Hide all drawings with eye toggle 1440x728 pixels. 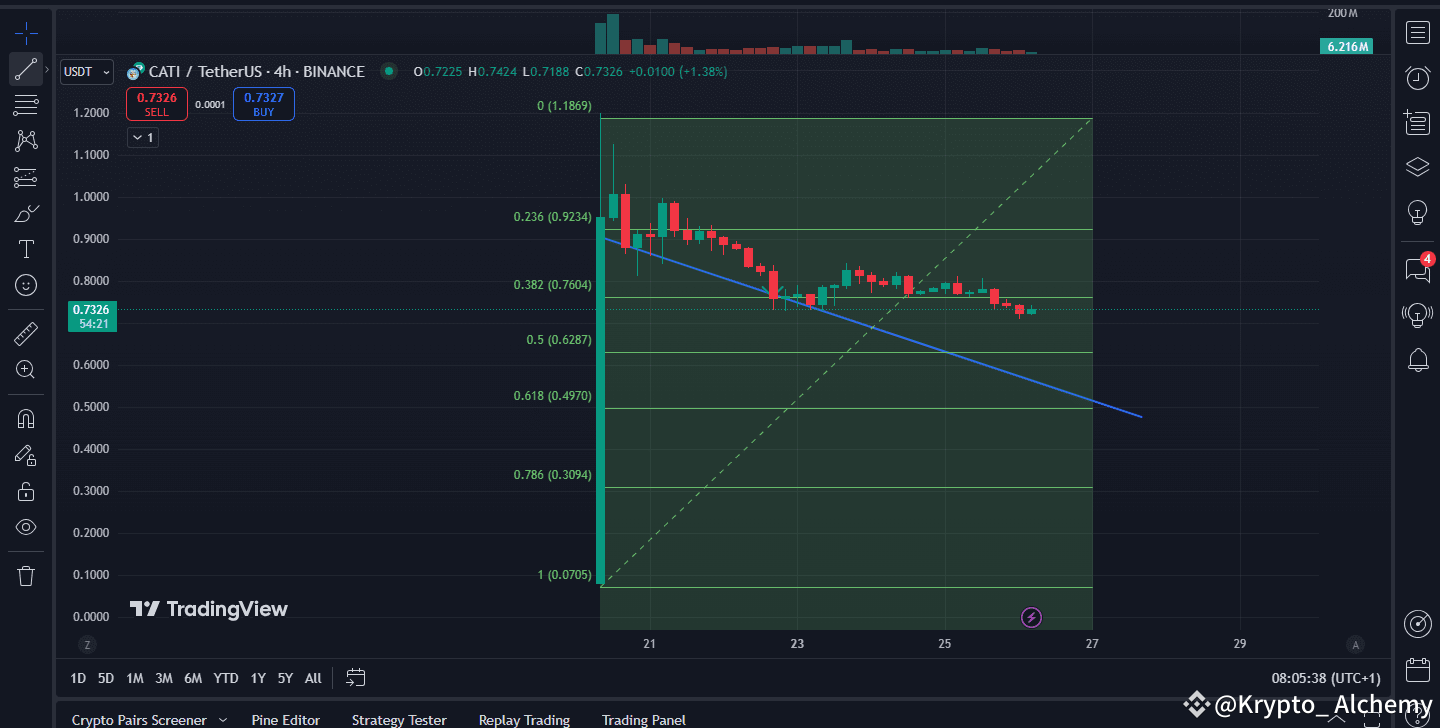click(x=25, y=527)
